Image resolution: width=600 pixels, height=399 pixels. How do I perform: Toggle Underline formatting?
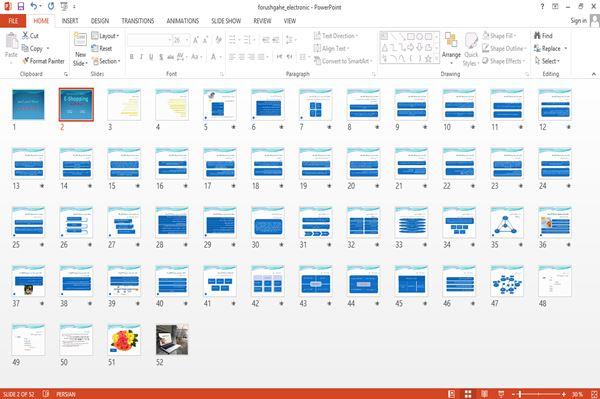[151, 57]
